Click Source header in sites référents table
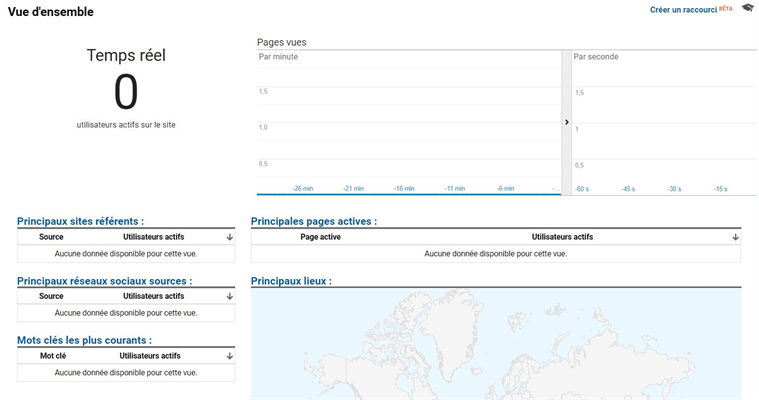The image size is (759, 400). click(51, 237)
